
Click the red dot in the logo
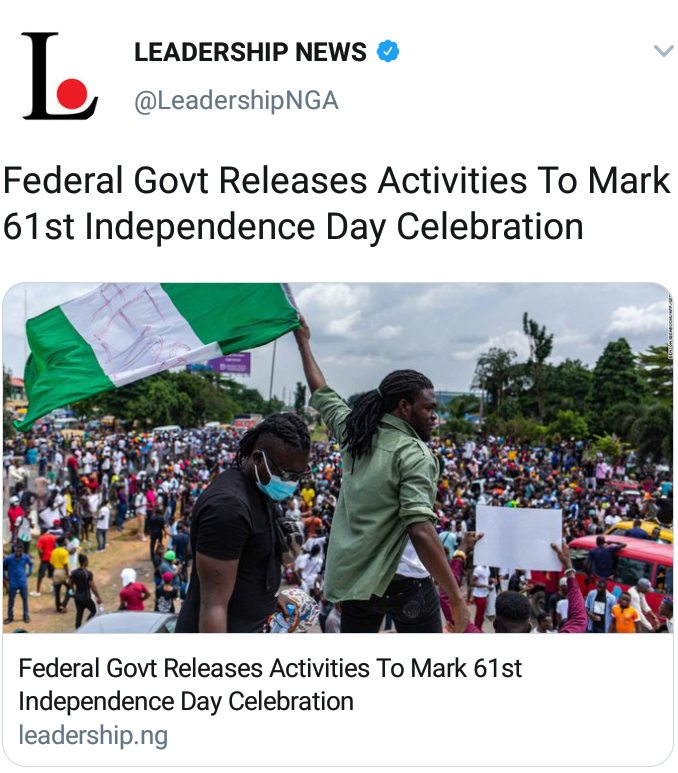72,93
